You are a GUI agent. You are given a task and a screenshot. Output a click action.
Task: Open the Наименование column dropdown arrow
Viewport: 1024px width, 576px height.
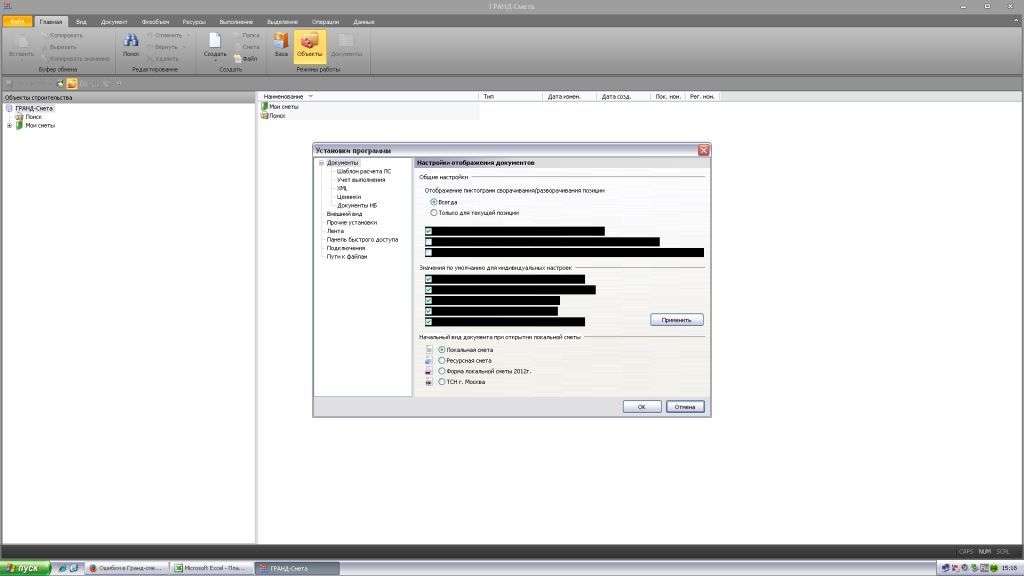311,96
